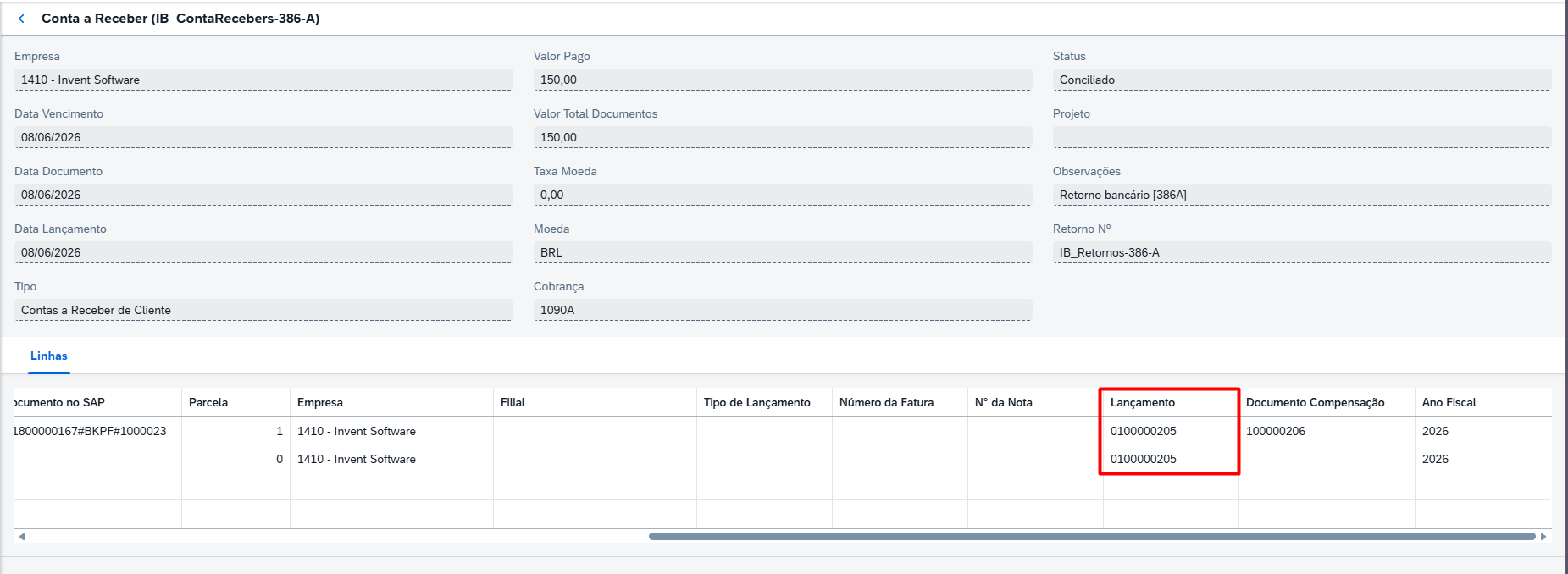Click into the Data Lançamento field

[x=263, y=252]
